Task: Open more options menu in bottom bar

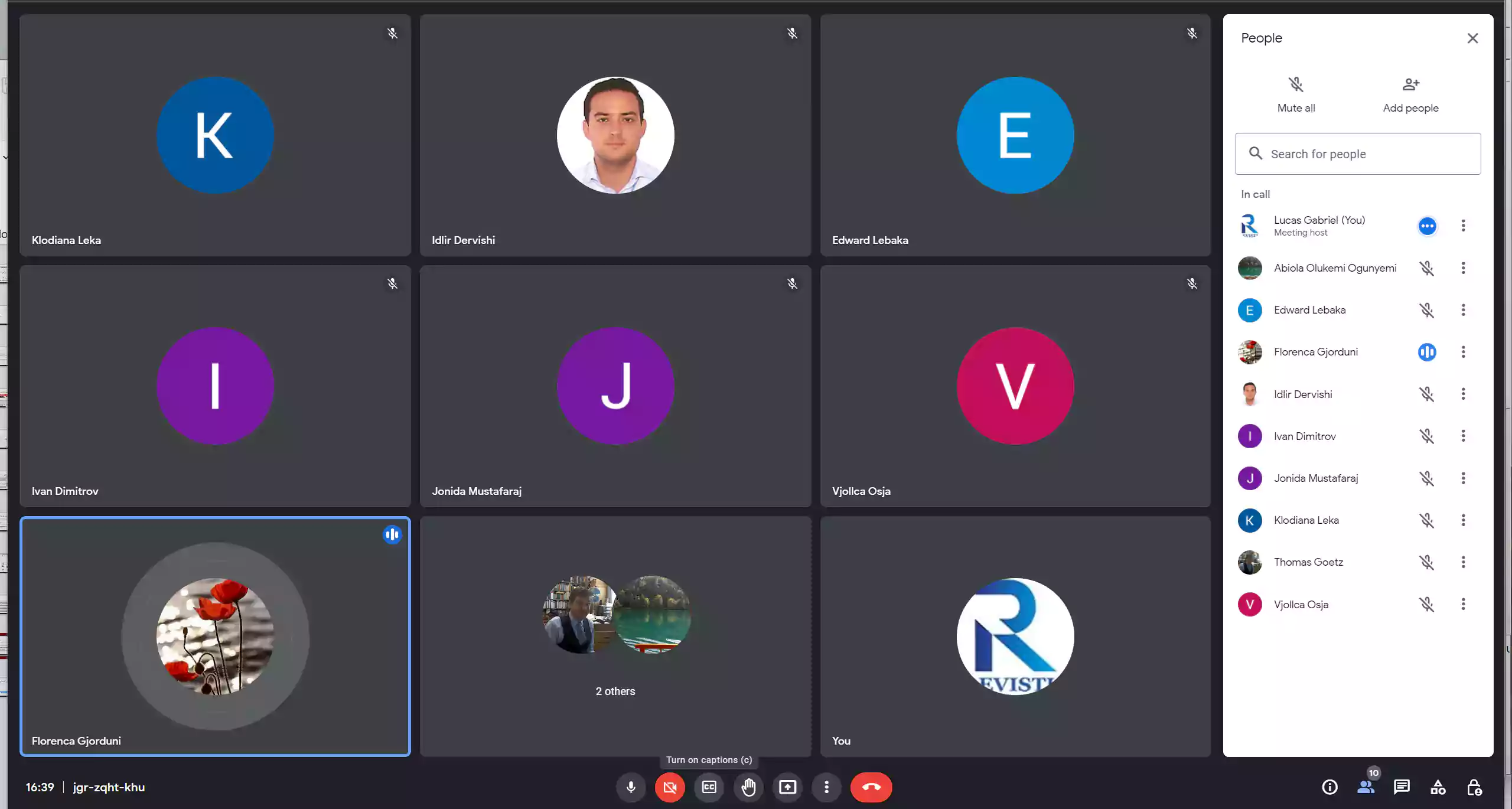Action: [x=826, y=787]
